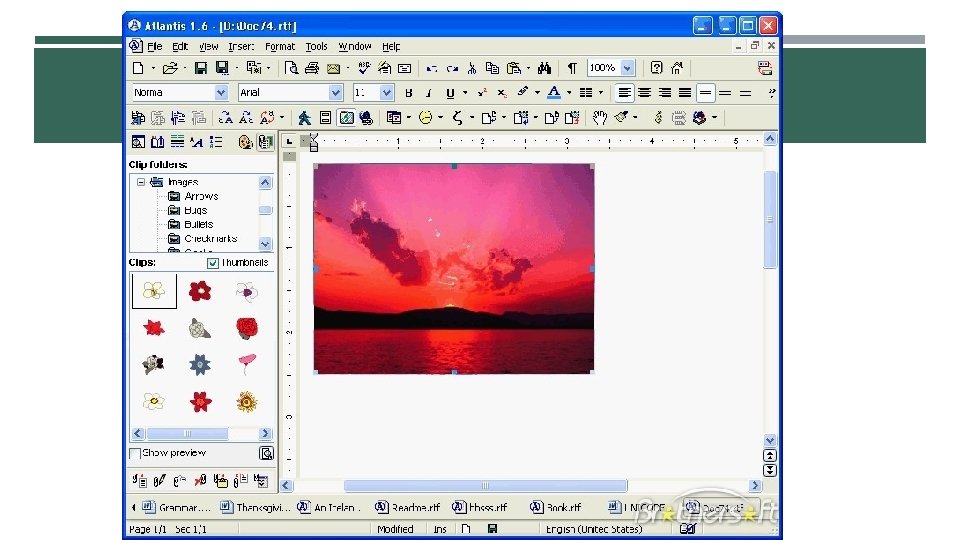This screenshot has width=960, height=540.
Task: Apply subscript formatting
Action: pyautogui.click(x=501, y=93)
